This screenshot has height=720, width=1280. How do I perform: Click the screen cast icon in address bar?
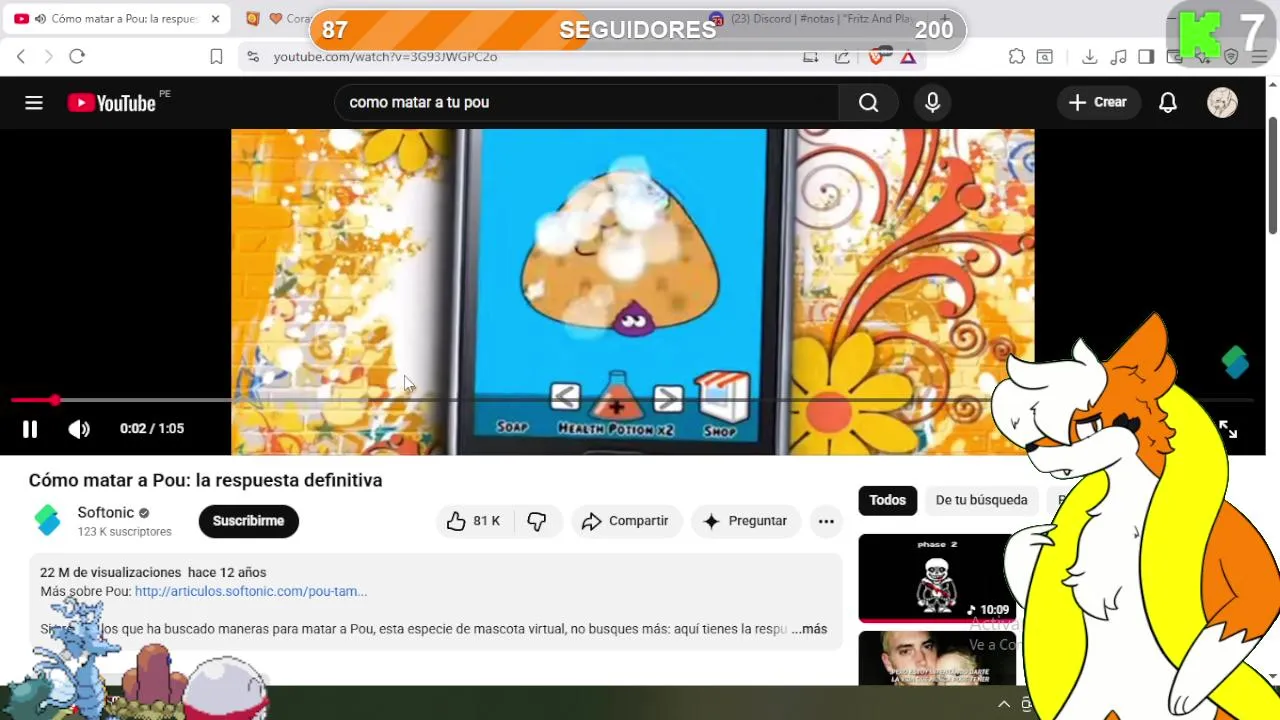click(811, 57)
